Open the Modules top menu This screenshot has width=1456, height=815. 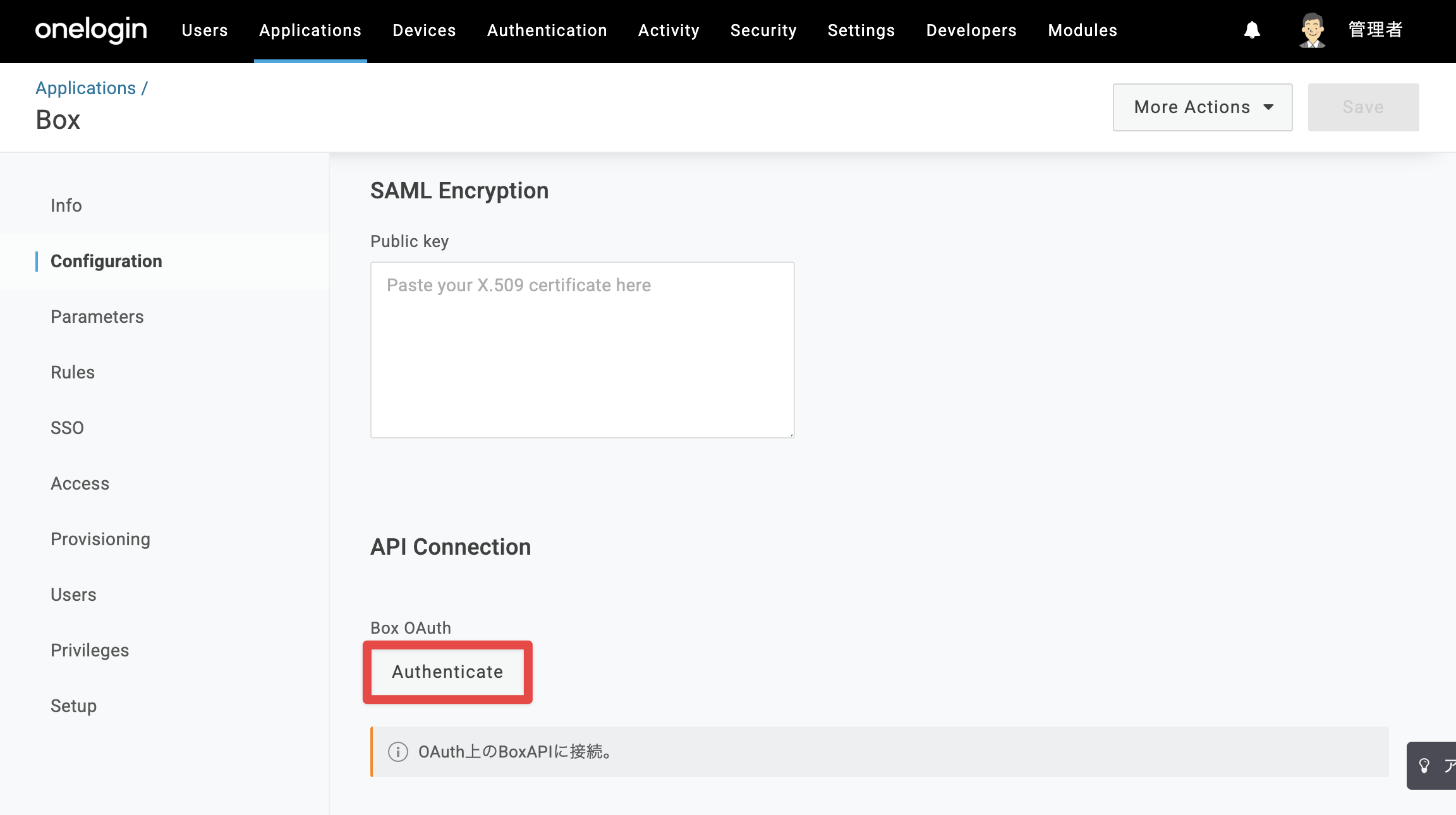[x=1083, y=30]
